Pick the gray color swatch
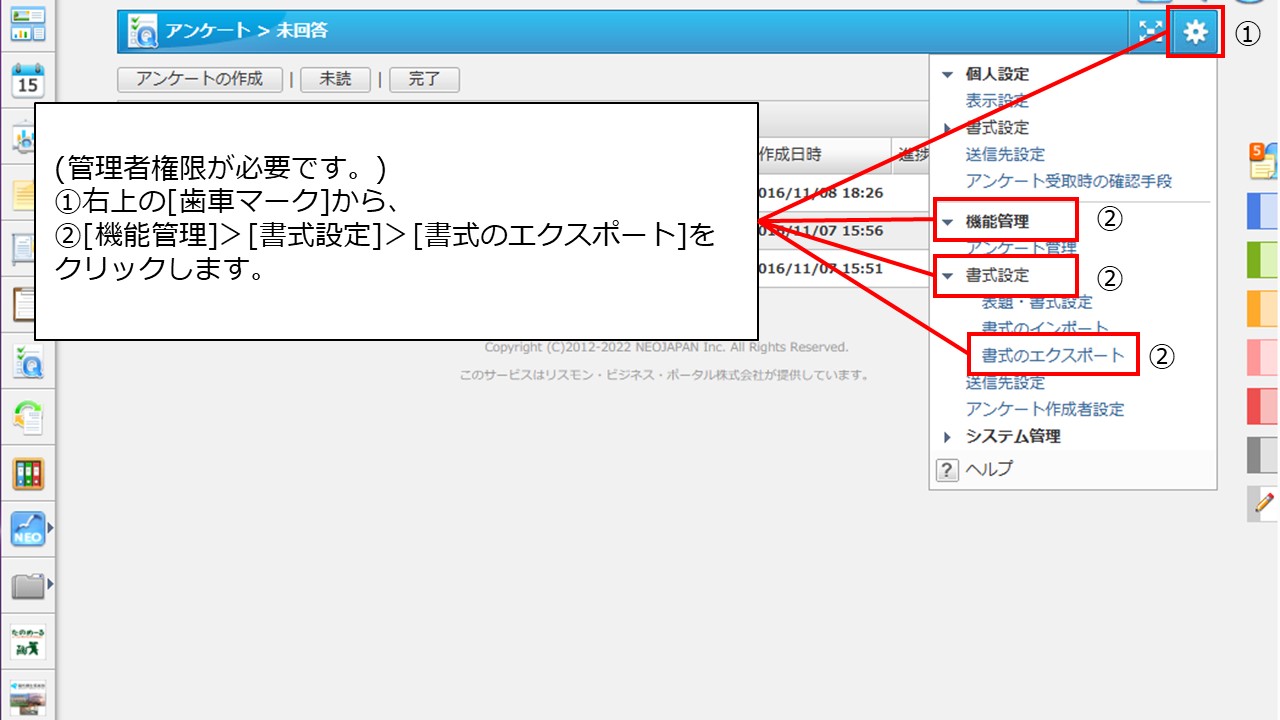Viewport: 1280px width, 720px height. [1263, 455]
